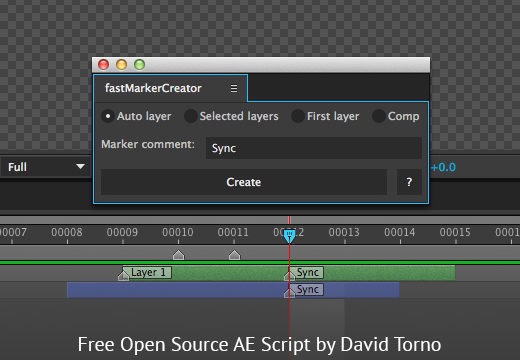520x360 pixels.
Task: Click frame 00009 on the time ruler
Action: pos(122,232)
